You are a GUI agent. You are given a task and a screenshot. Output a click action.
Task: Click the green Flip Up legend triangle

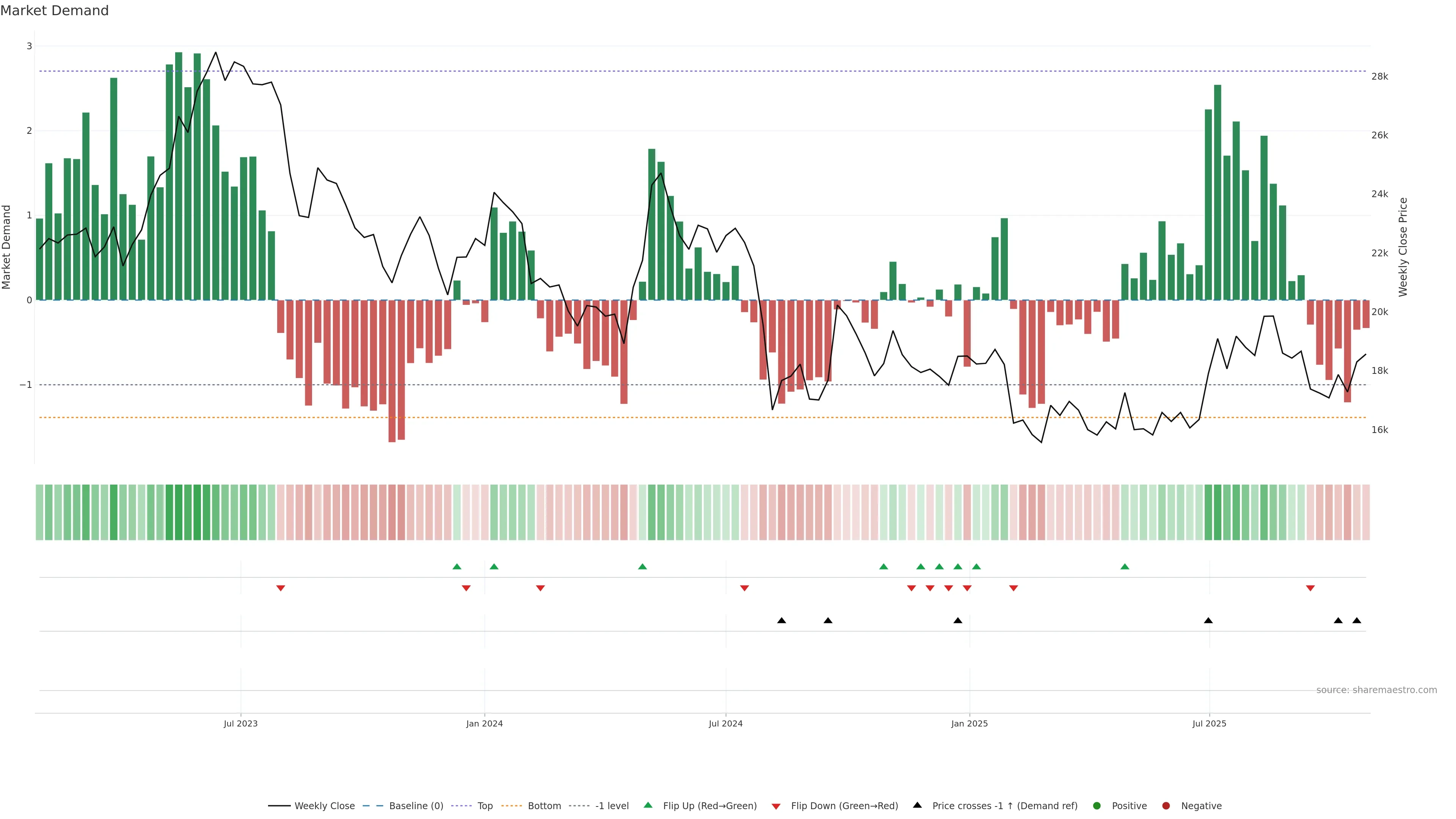648,805
